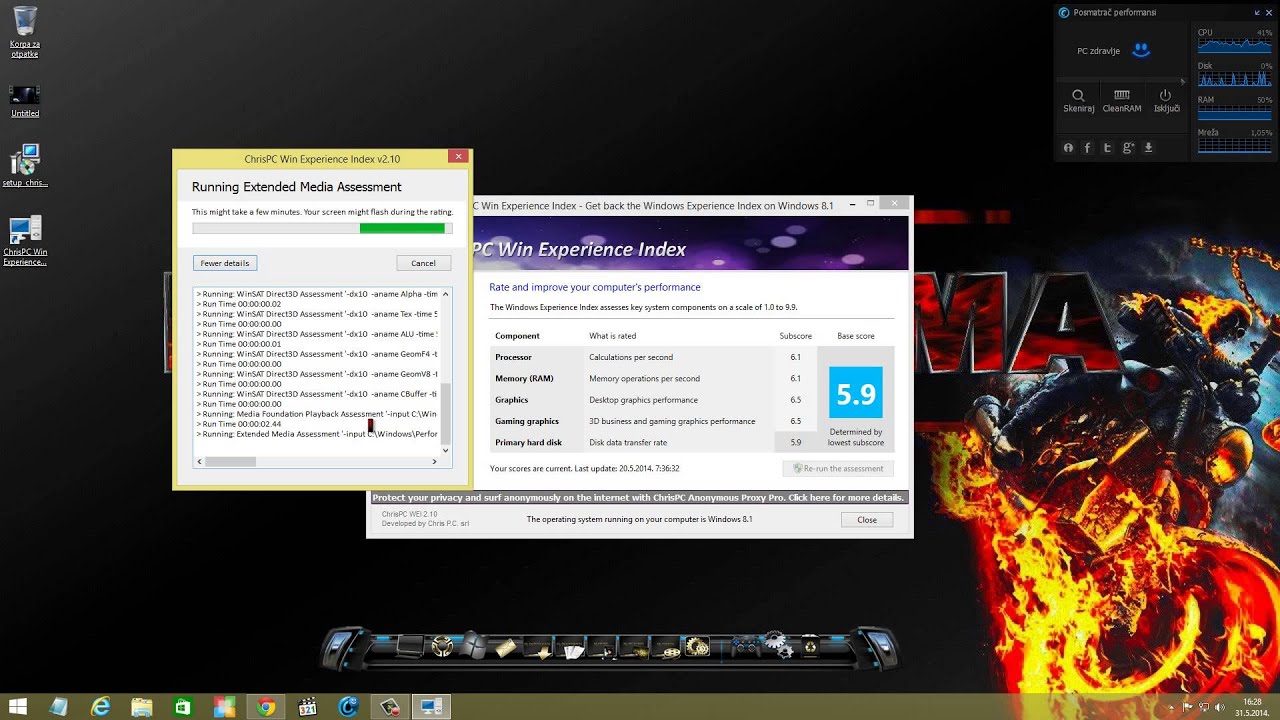1280x720 pixels.
Task: Click the Disk usage graph
Action: click(1234, 78)
